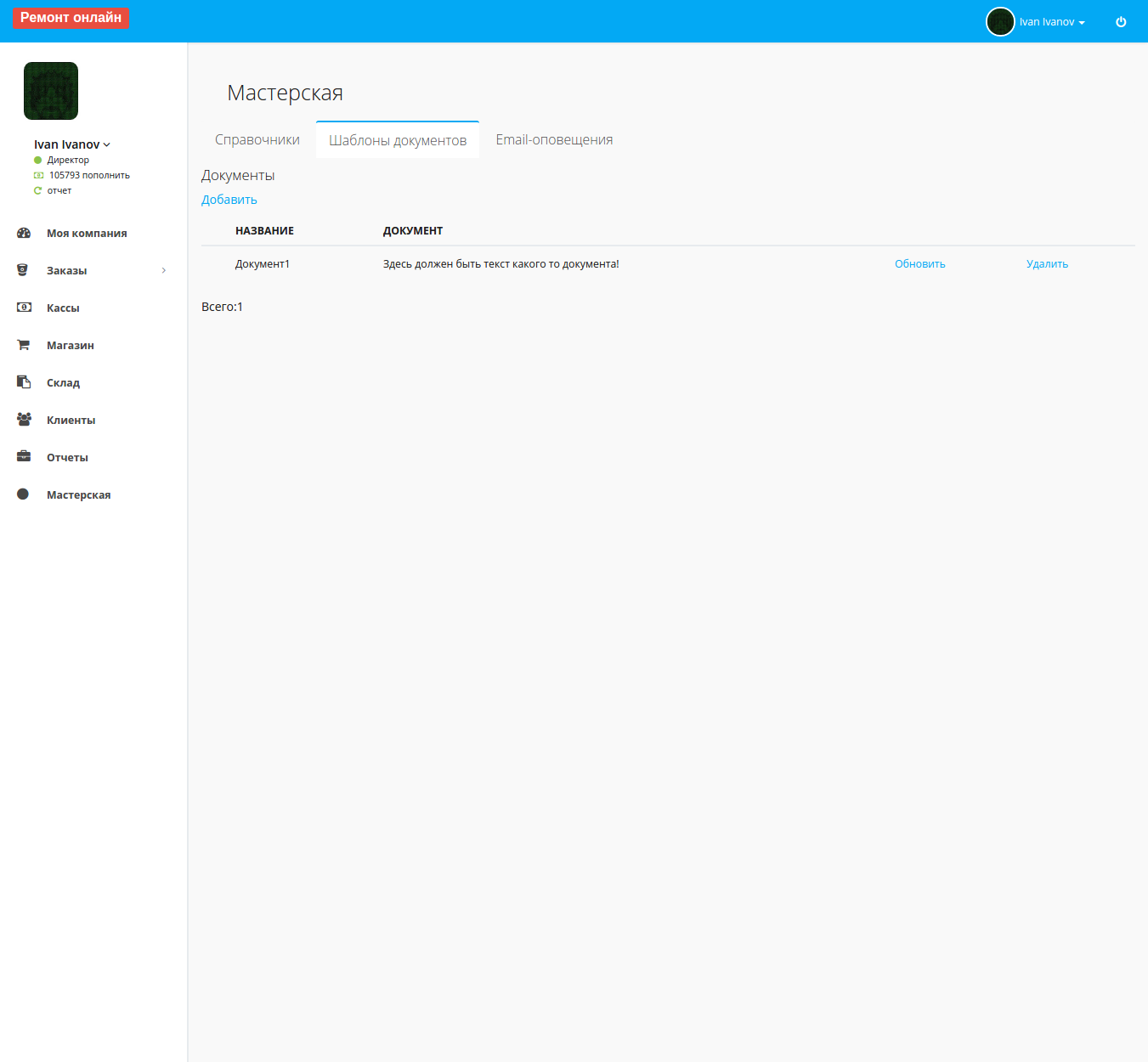
Task: Open the Ivan Ivanov header dropdown
Action: [x=1052, y=22]
